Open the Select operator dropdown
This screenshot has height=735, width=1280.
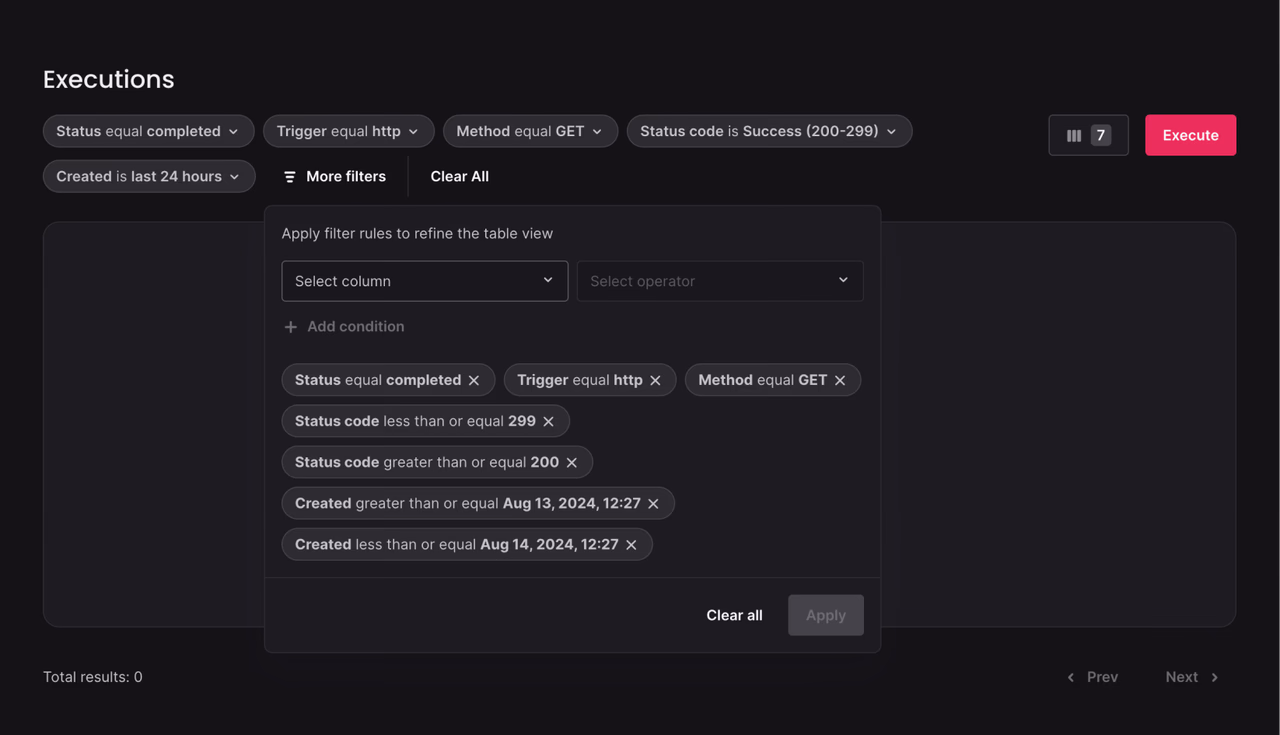(x=720, y=281)
